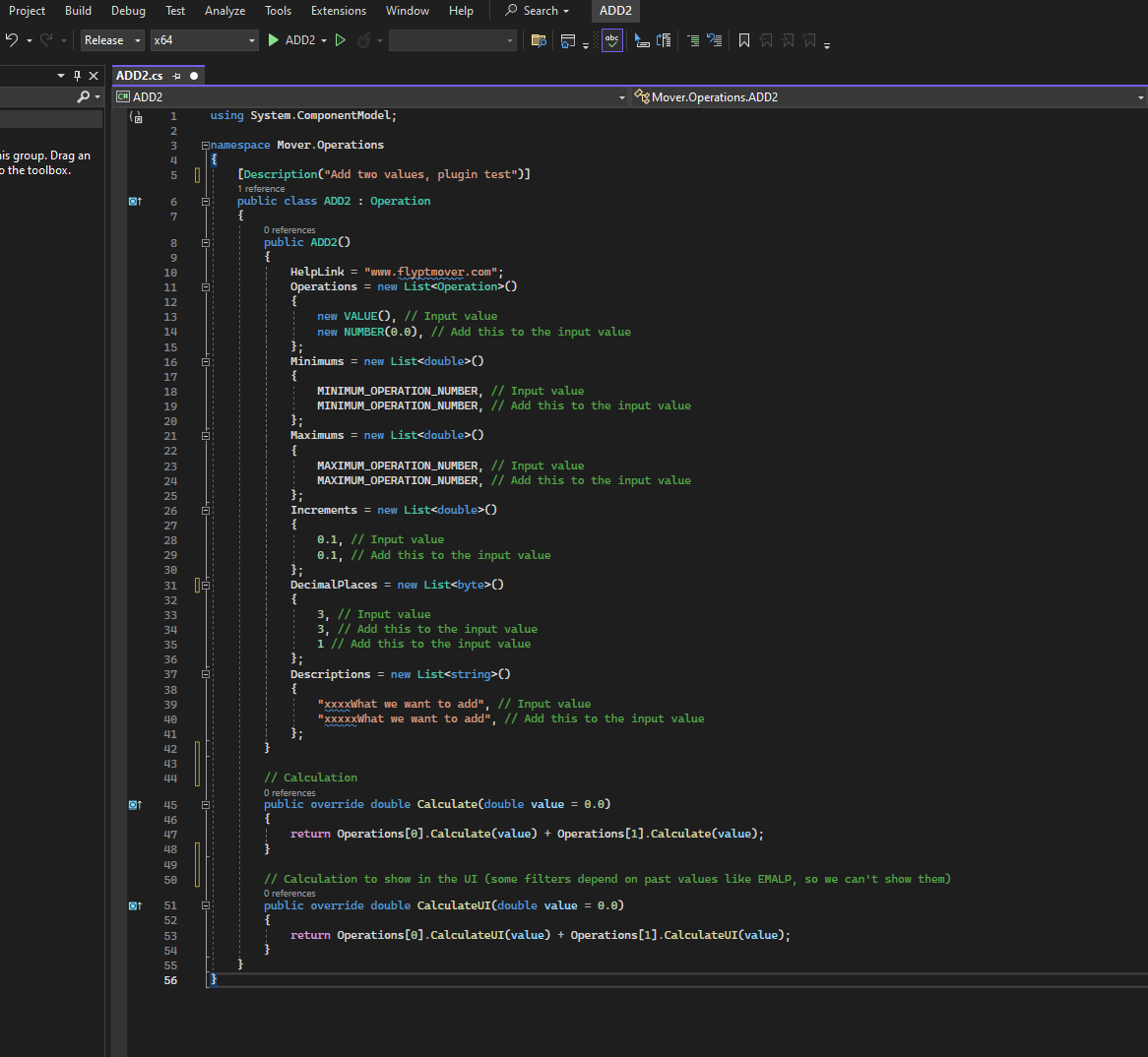The width and height of the screenshot is (1148, 1057).
Task: Open the Project menu
Action: (x=27, y=10)
